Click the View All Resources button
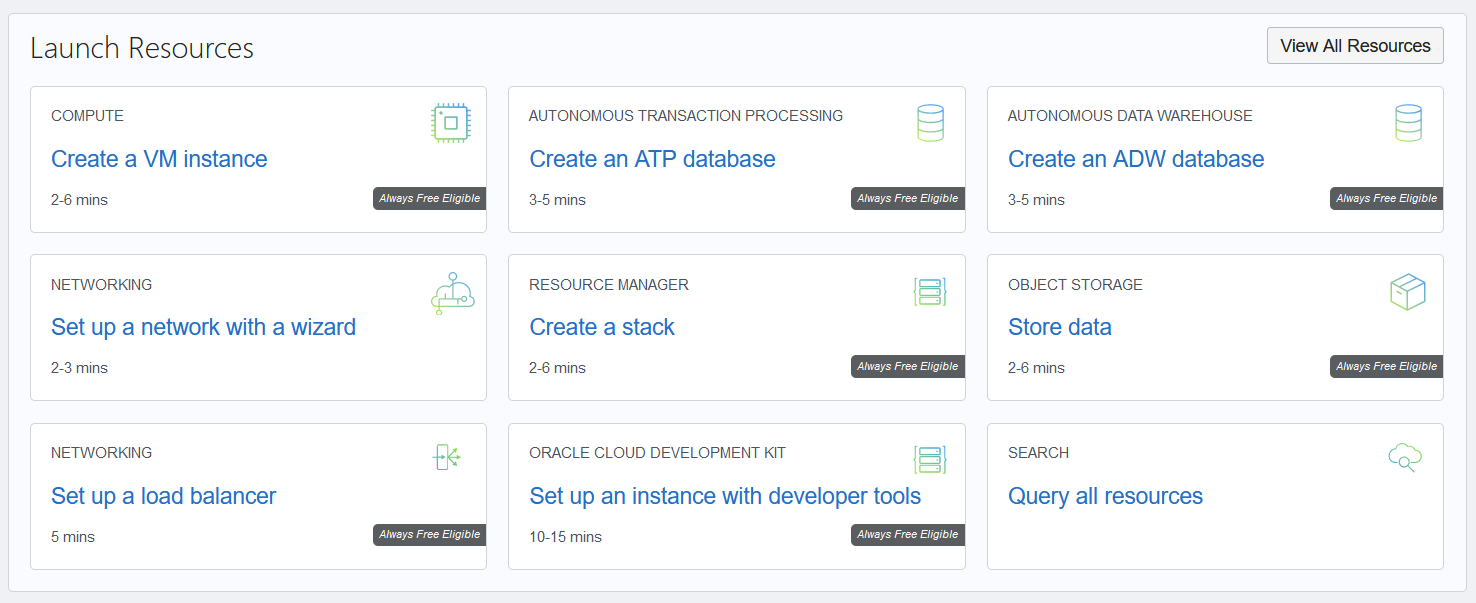 (1355, 45)
